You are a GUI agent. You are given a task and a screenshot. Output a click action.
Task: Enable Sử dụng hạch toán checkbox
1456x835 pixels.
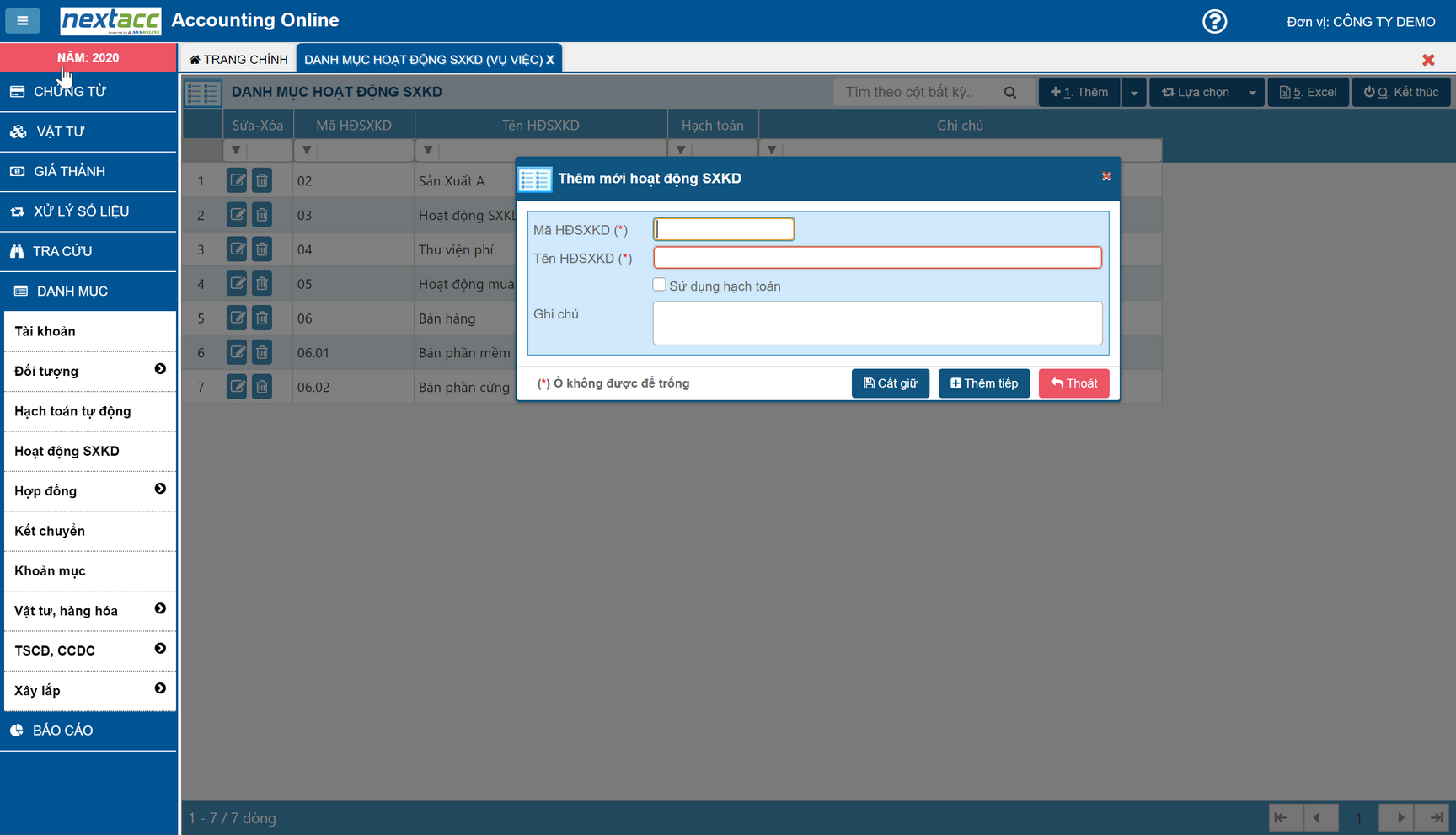pos(659,285)
